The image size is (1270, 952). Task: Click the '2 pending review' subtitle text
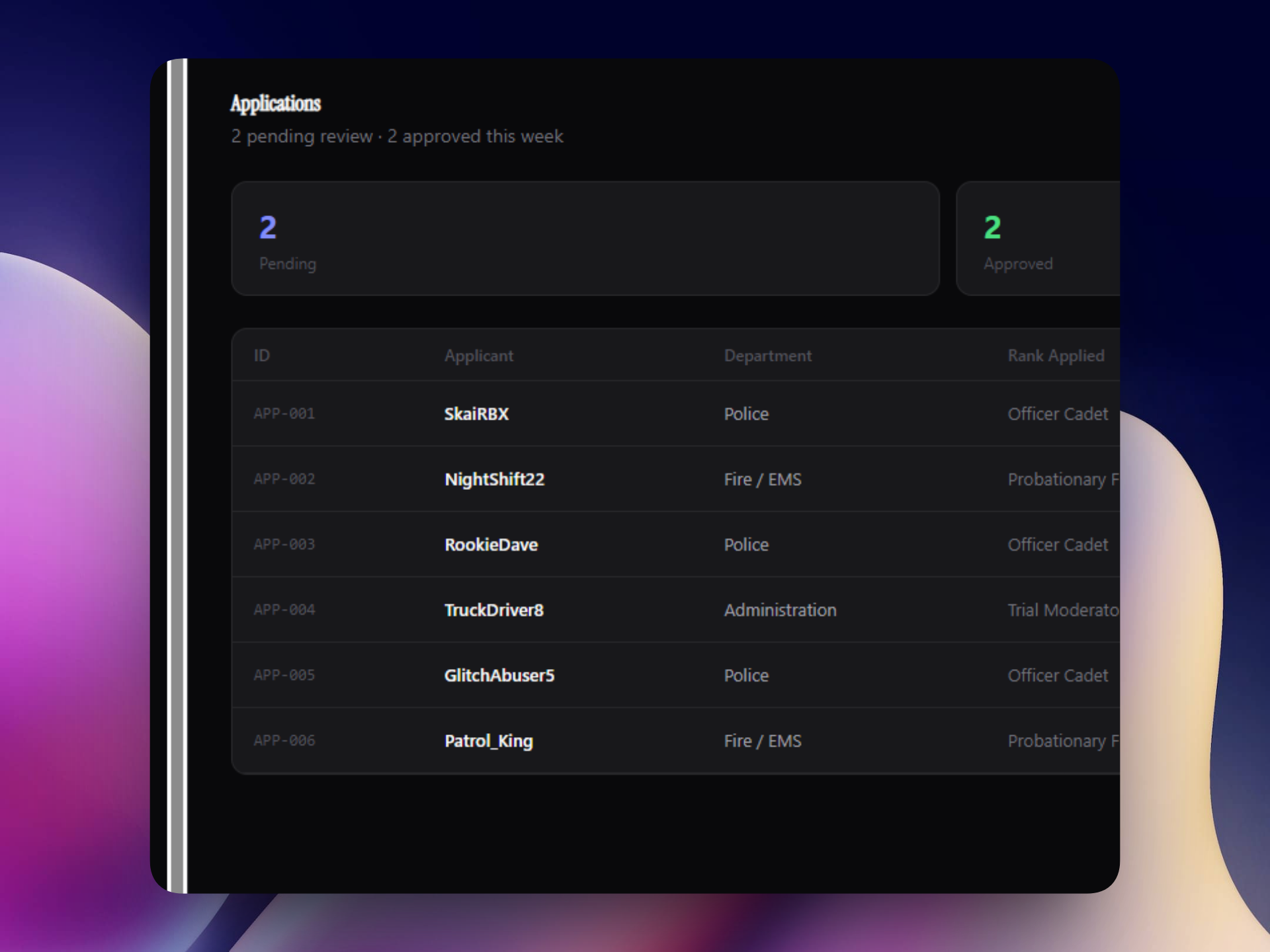[x=302, y=136]
